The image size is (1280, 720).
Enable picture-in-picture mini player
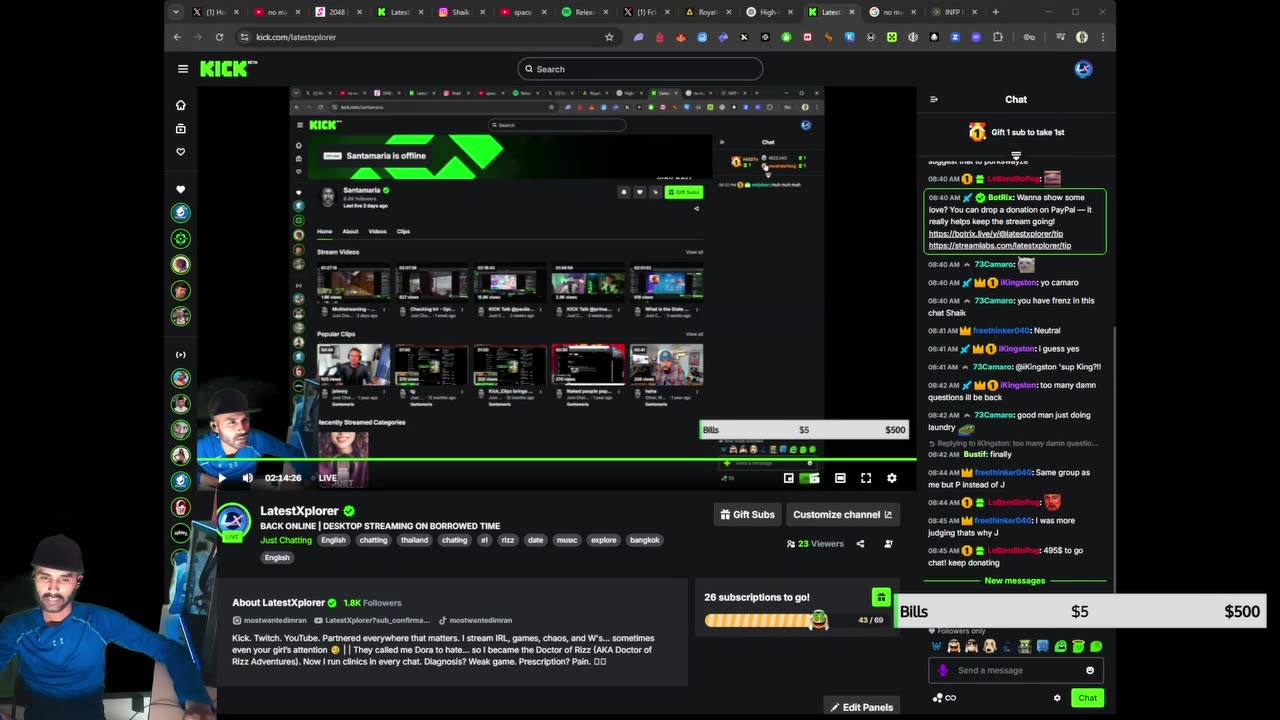pyautogui.click(x=789, y=478)
